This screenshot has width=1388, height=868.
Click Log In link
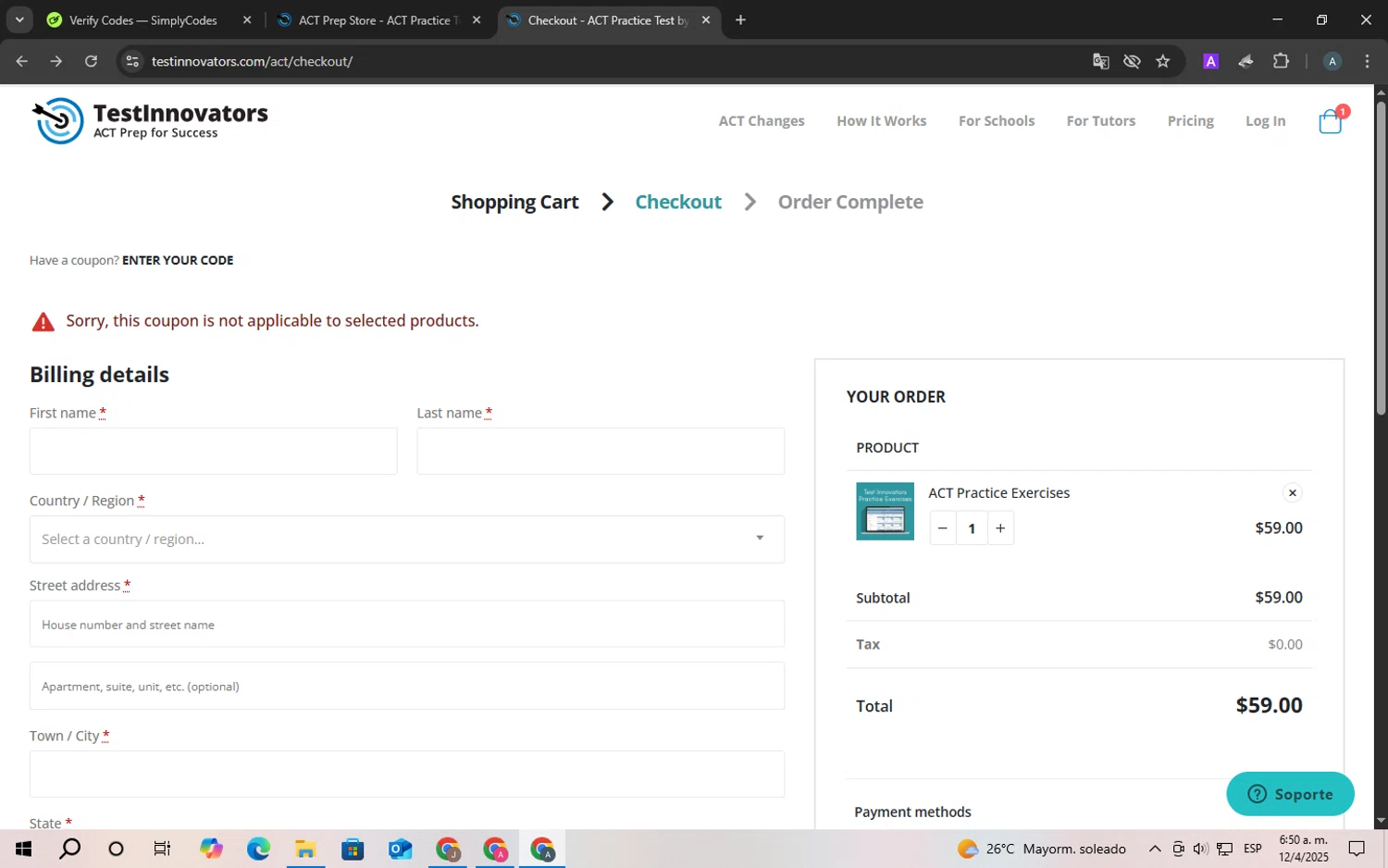(x=1265, y=121)
